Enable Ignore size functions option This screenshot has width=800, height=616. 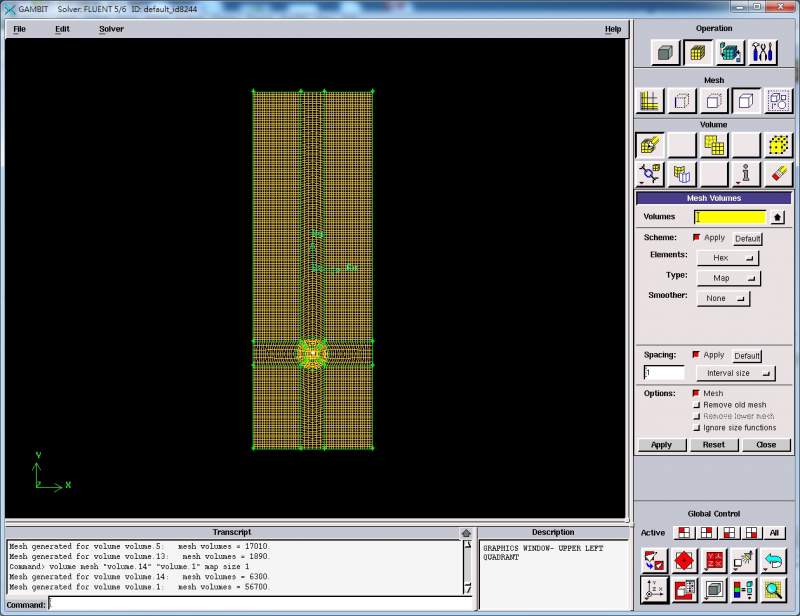(697, 427)
